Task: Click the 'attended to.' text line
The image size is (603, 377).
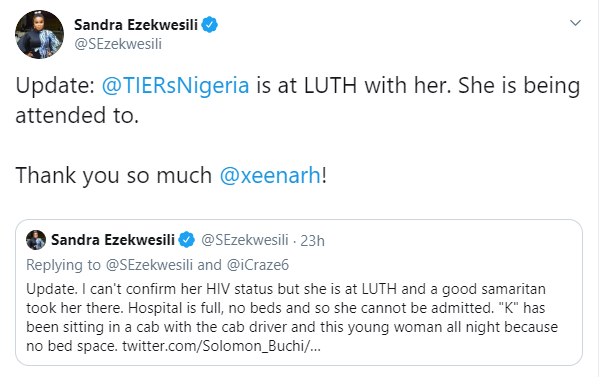Action: (x=77, y=115)
